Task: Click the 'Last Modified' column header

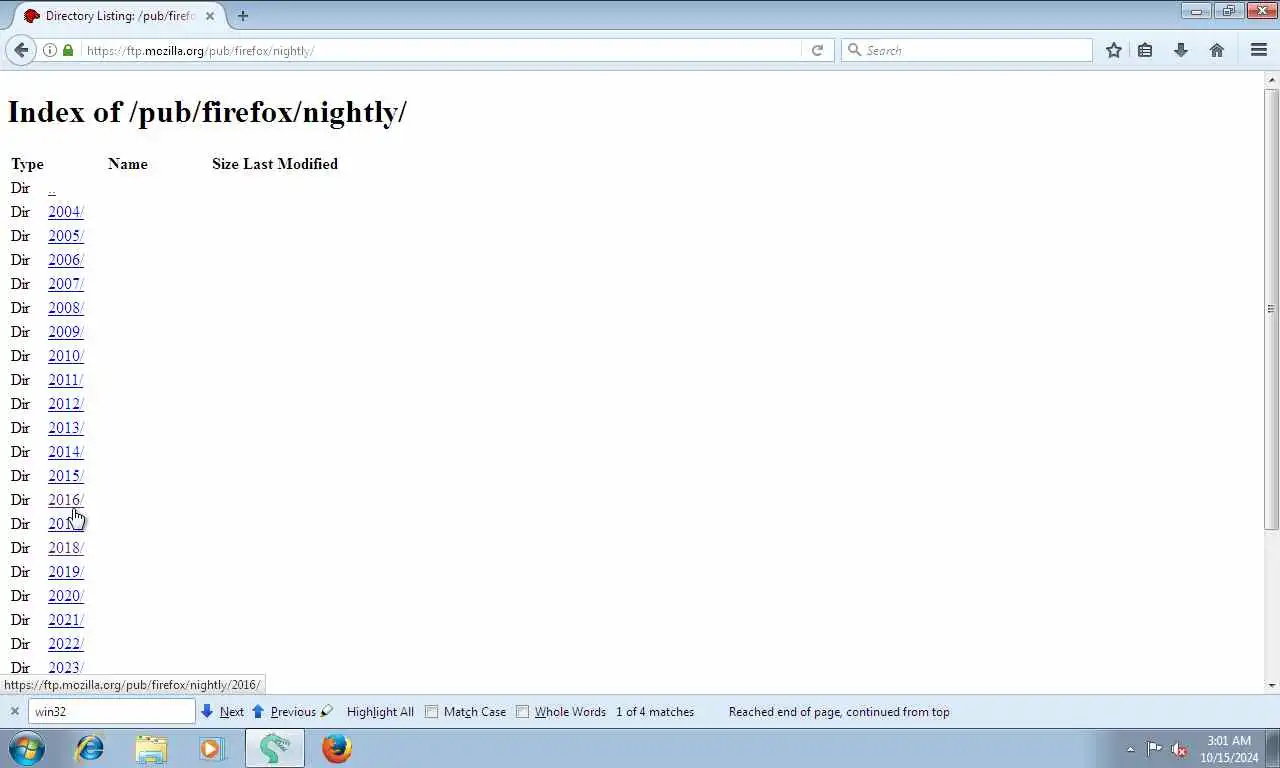Action: (290, 164)
